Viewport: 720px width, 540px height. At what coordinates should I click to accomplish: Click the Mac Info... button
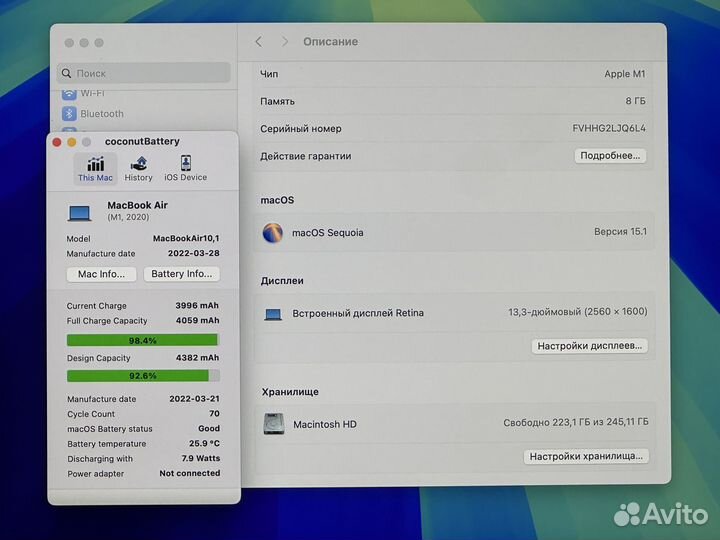point(101,274)
